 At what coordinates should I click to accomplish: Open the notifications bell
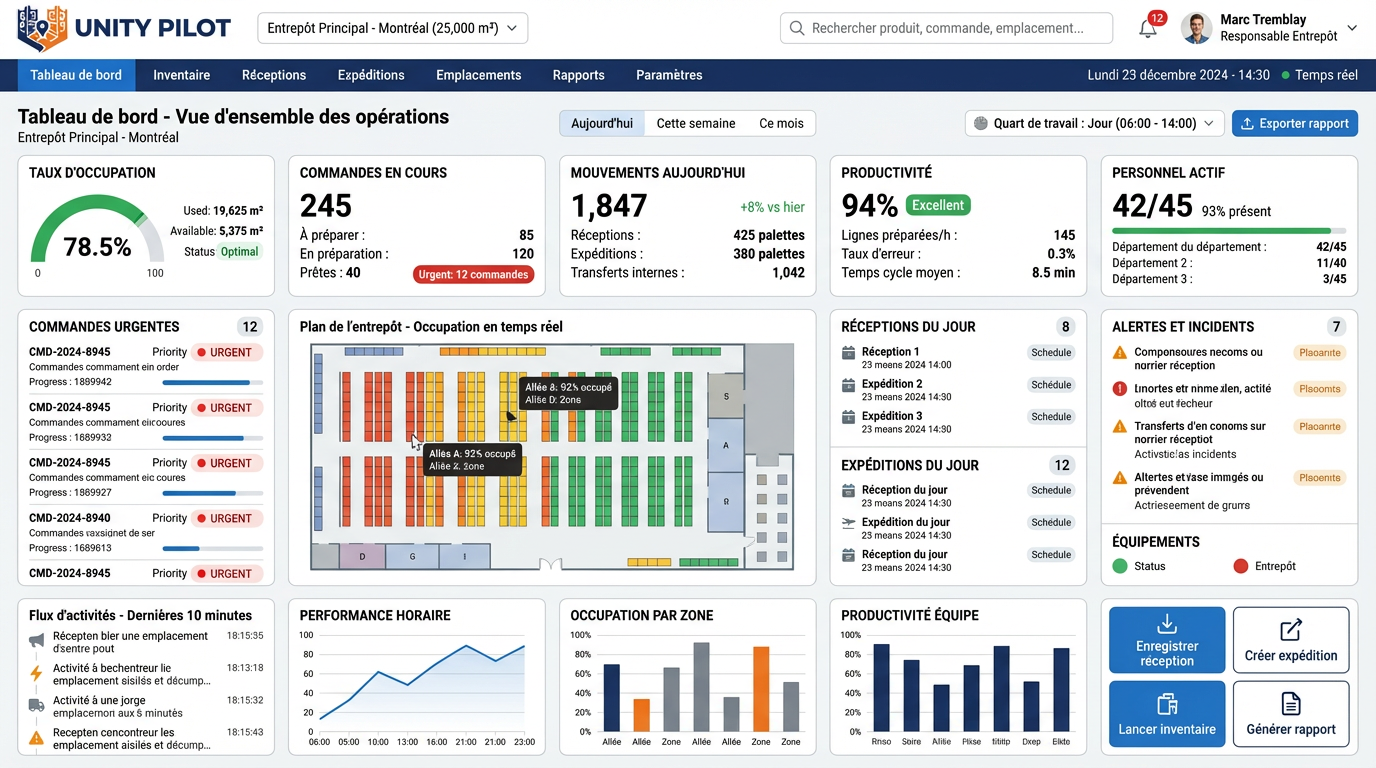click(x=1148, y=29)
